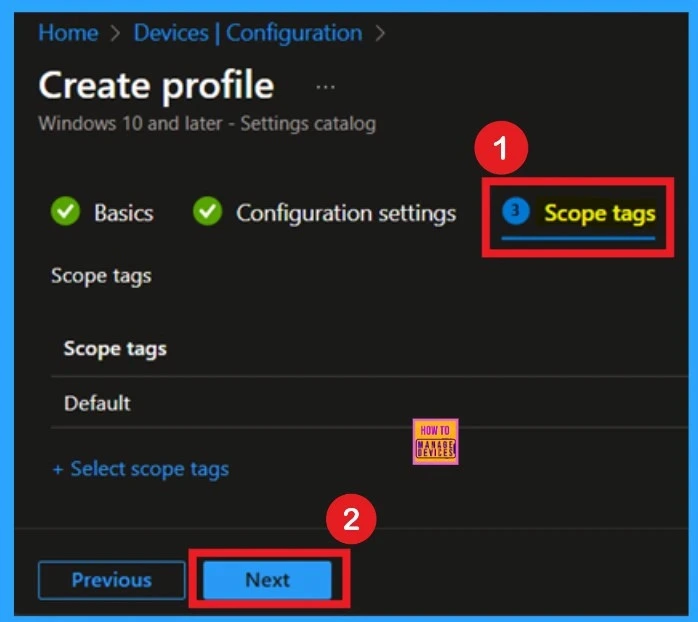Click the green checkmark icon beside Basics
The width and height of the screenshot is (698, 622).
click(66, 212)
